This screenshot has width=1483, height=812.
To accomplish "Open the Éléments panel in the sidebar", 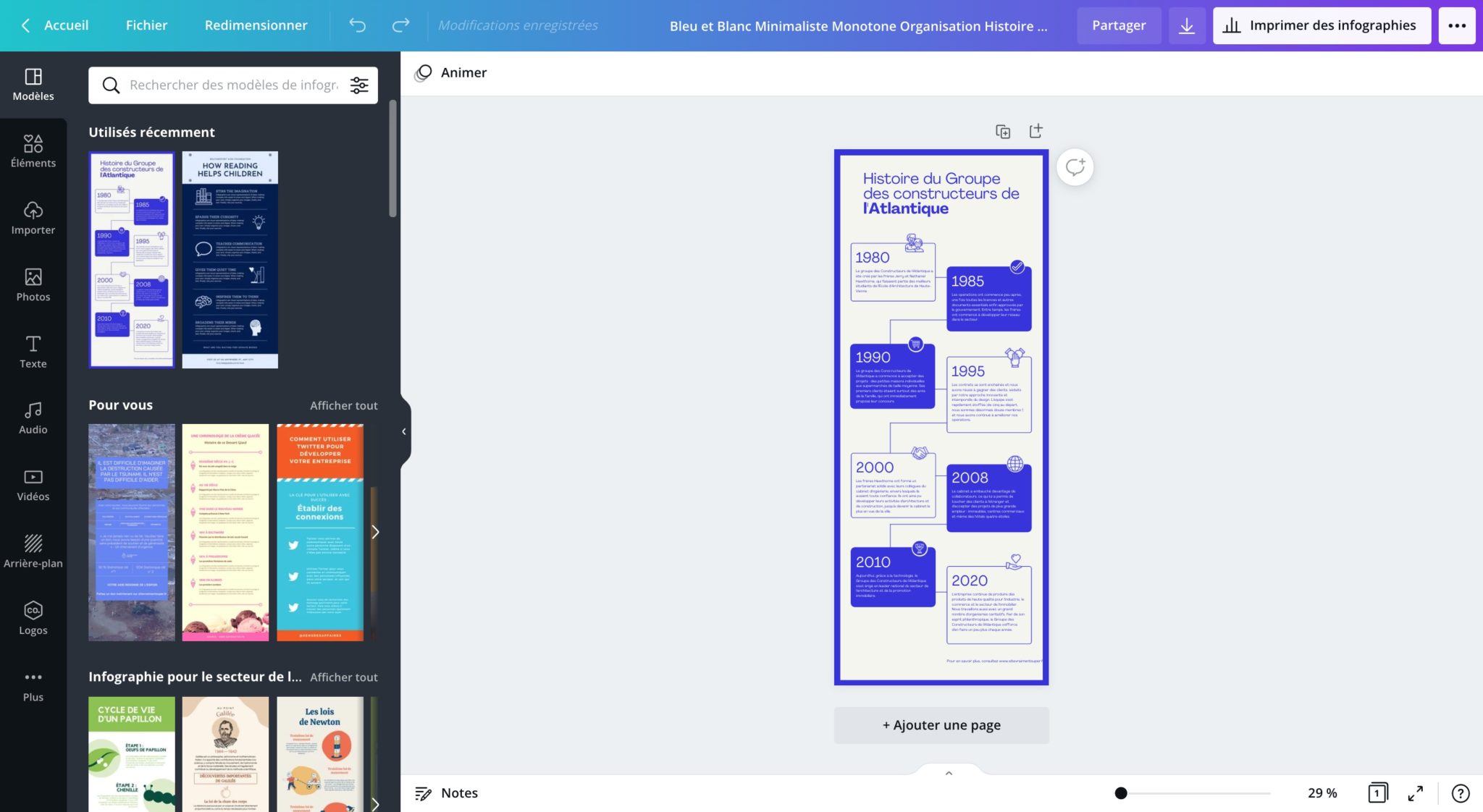I will [33, 151].
